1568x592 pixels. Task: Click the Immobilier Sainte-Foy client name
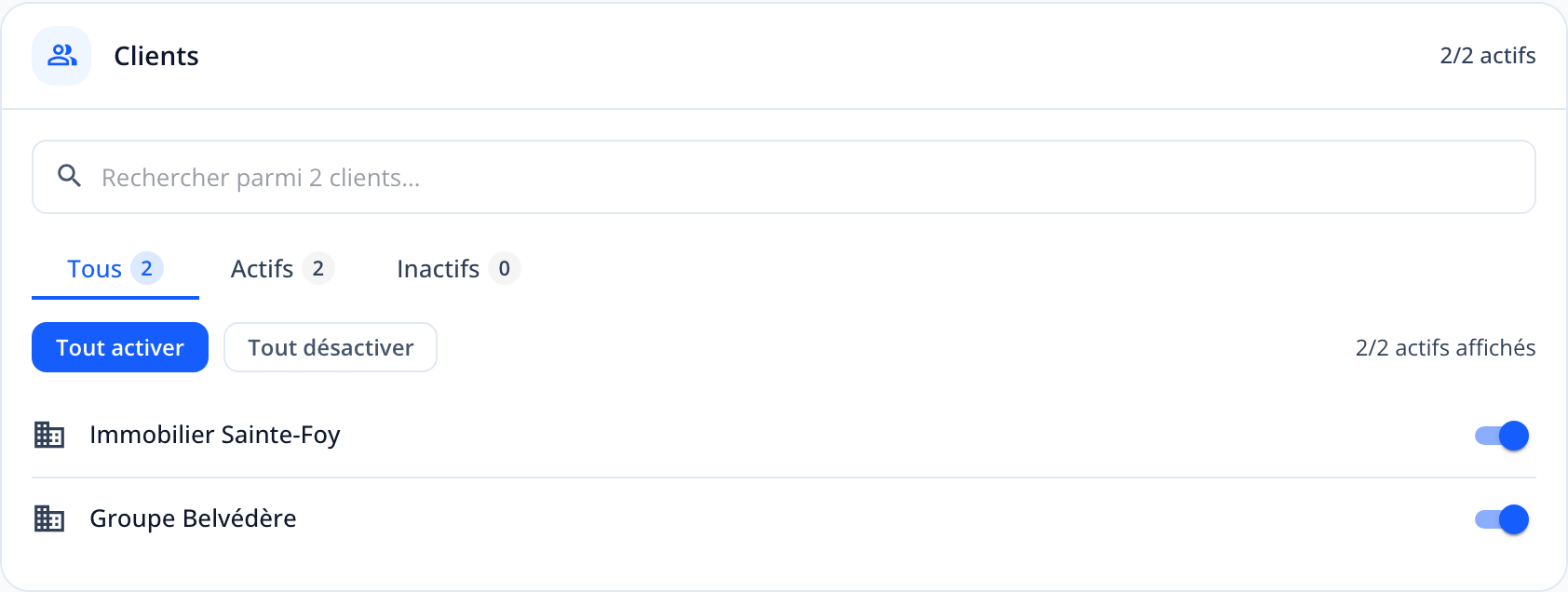(215, 435)
